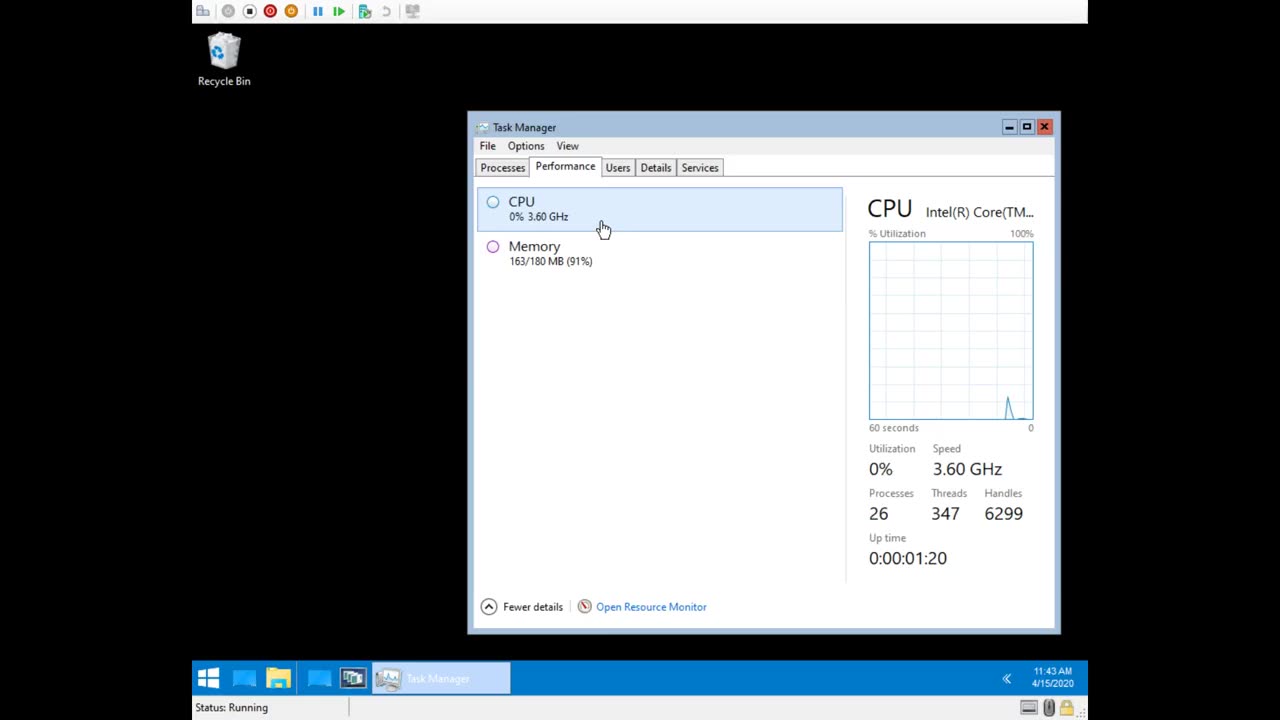
Task: Click the Task Manager title bar icon
Action: 483,127
